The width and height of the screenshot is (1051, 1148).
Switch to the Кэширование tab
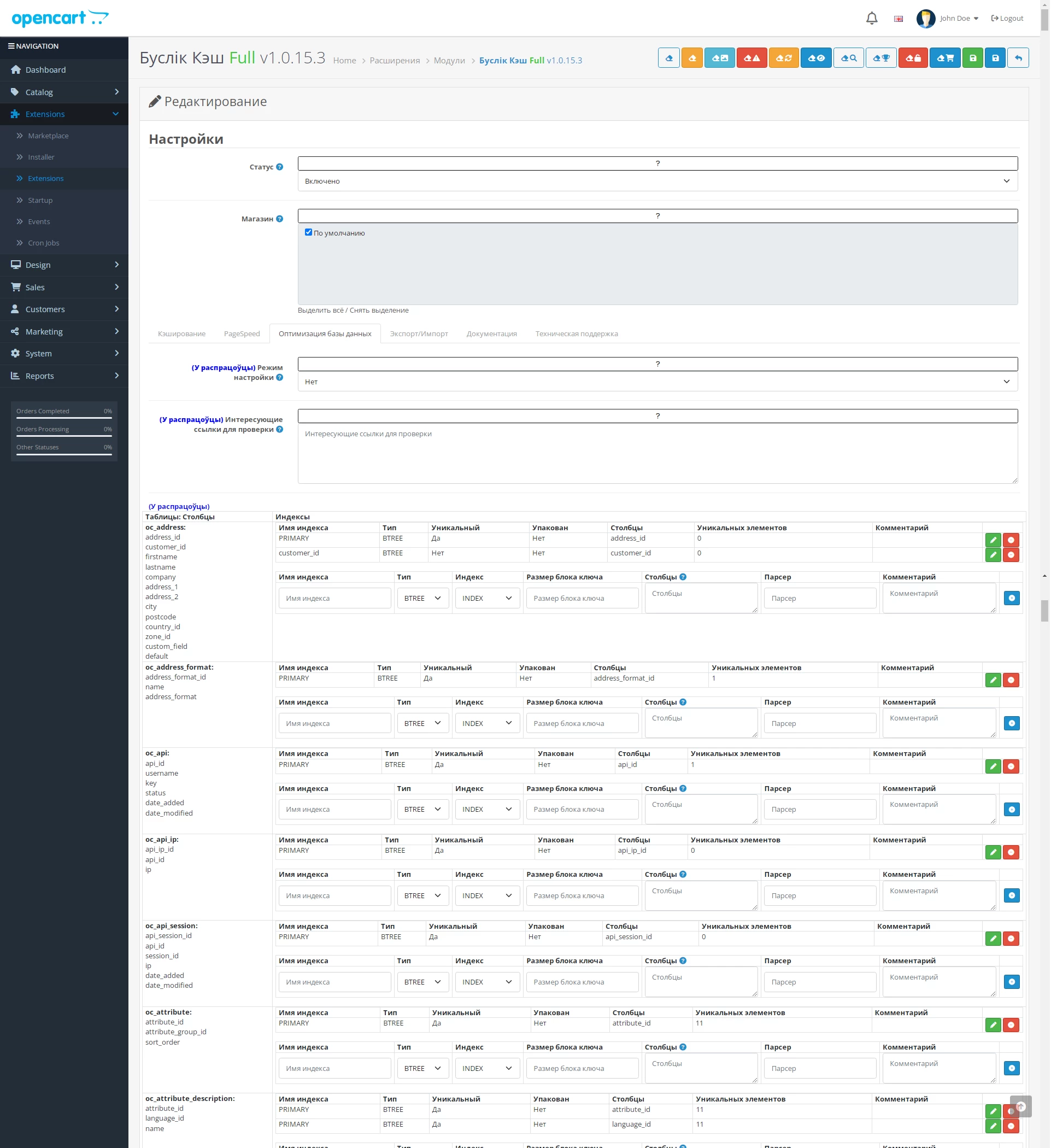click(181, 333)
